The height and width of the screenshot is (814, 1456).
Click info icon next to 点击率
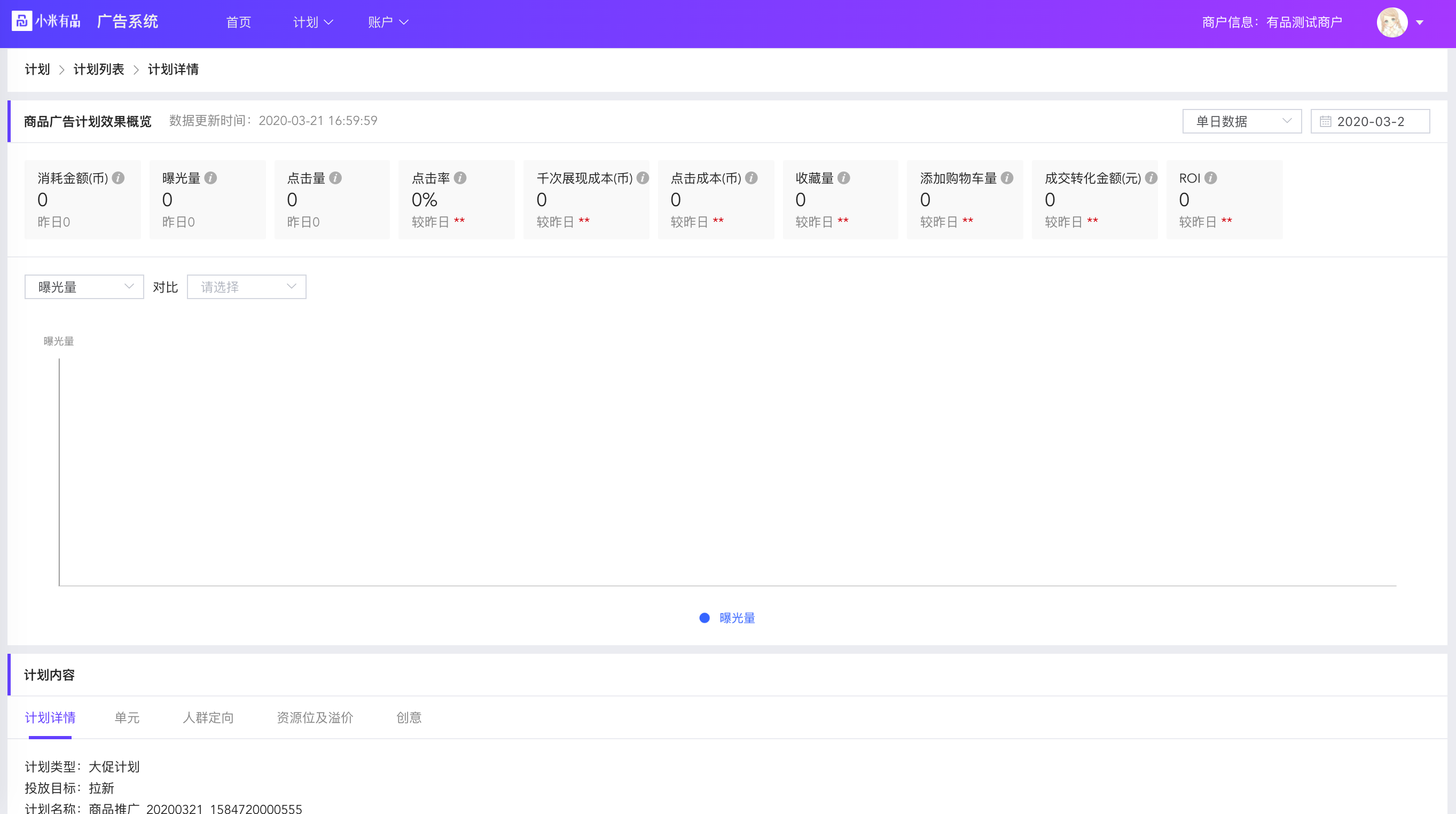(x=460, y=178)
